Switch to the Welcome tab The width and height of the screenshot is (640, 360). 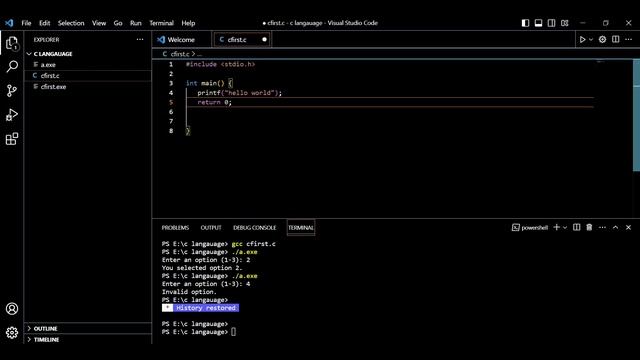coord(182,40)
